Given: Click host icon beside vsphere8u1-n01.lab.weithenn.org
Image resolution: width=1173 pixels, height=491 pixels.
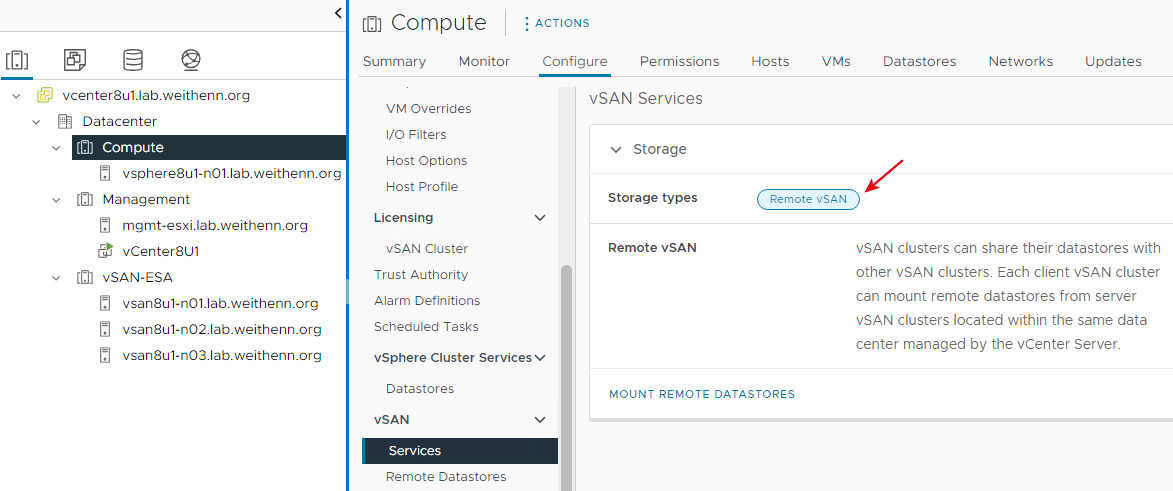Looking at the screenshot, I should (x=105, y=174).
